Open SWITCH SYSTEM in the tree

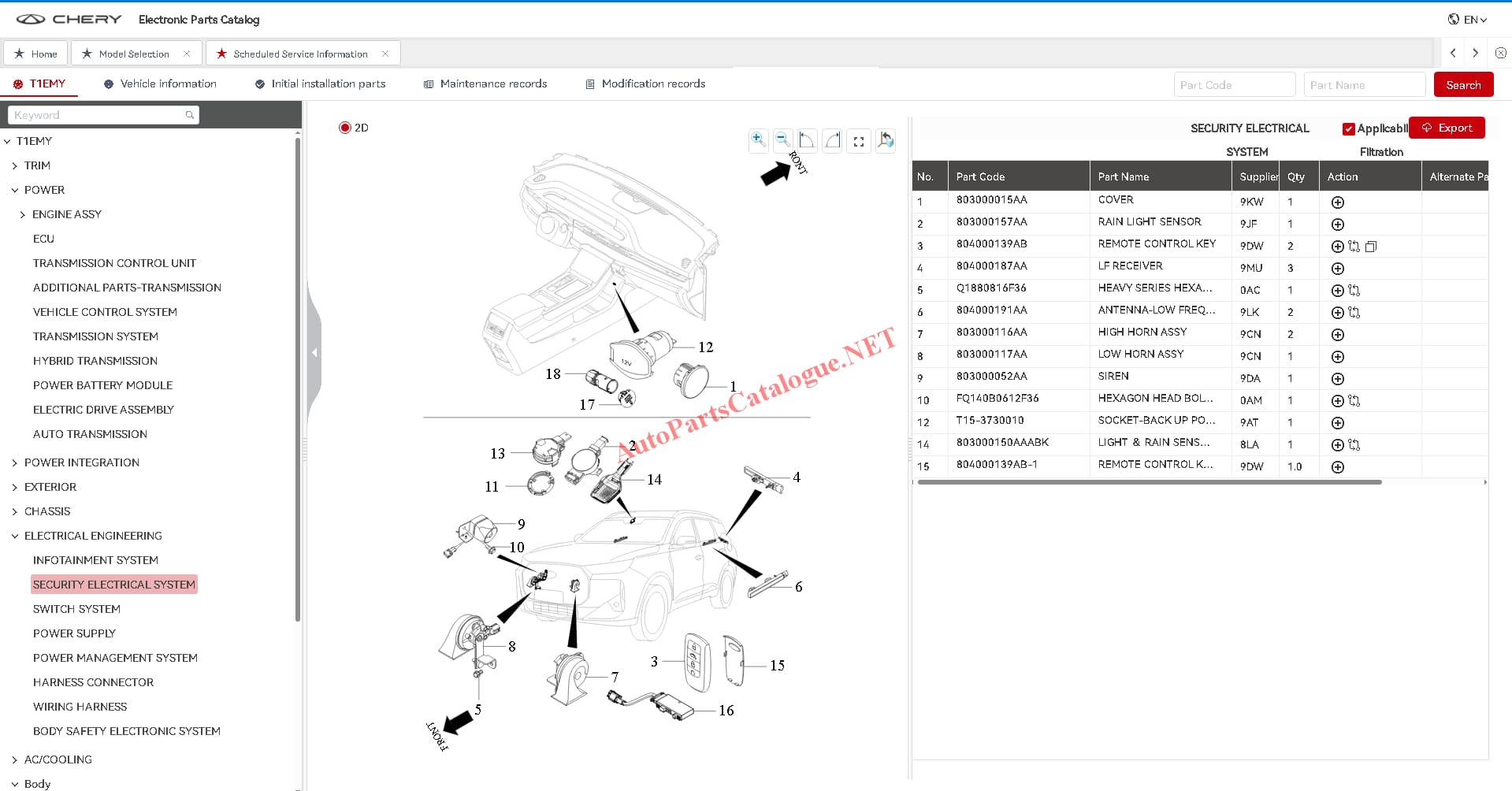pos(76,609)
